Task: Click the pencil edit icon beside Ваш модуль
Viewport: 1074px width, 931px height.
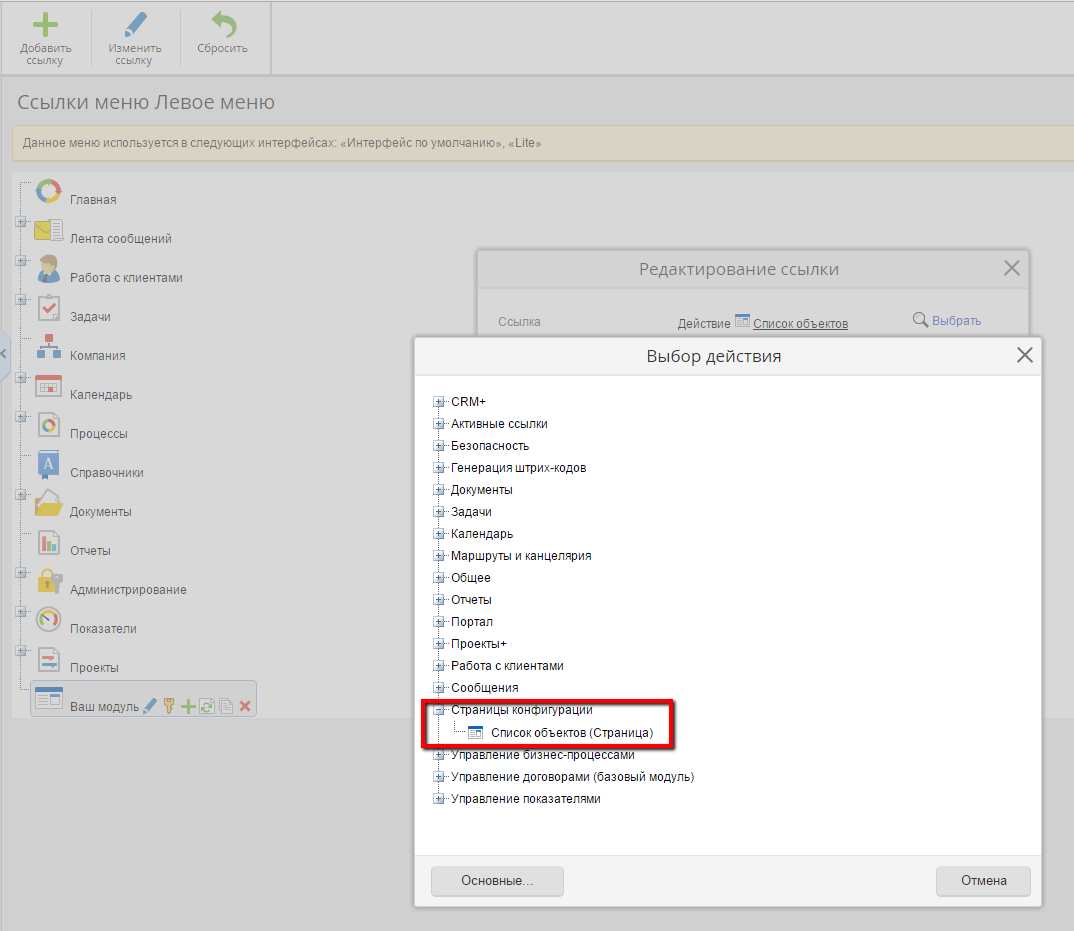Action: tap(150, 706)
